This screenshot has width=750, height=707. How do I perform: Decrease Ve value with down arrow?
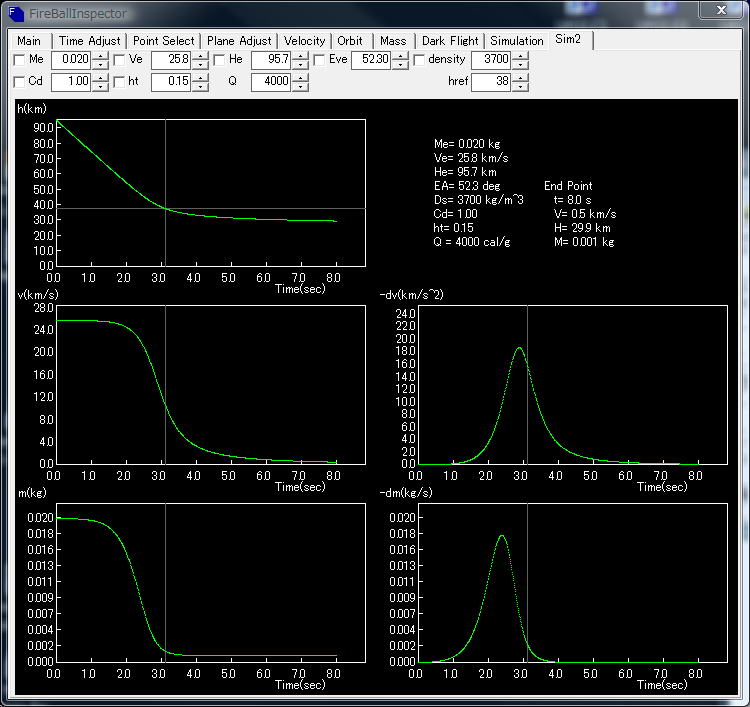click(200, 65)
